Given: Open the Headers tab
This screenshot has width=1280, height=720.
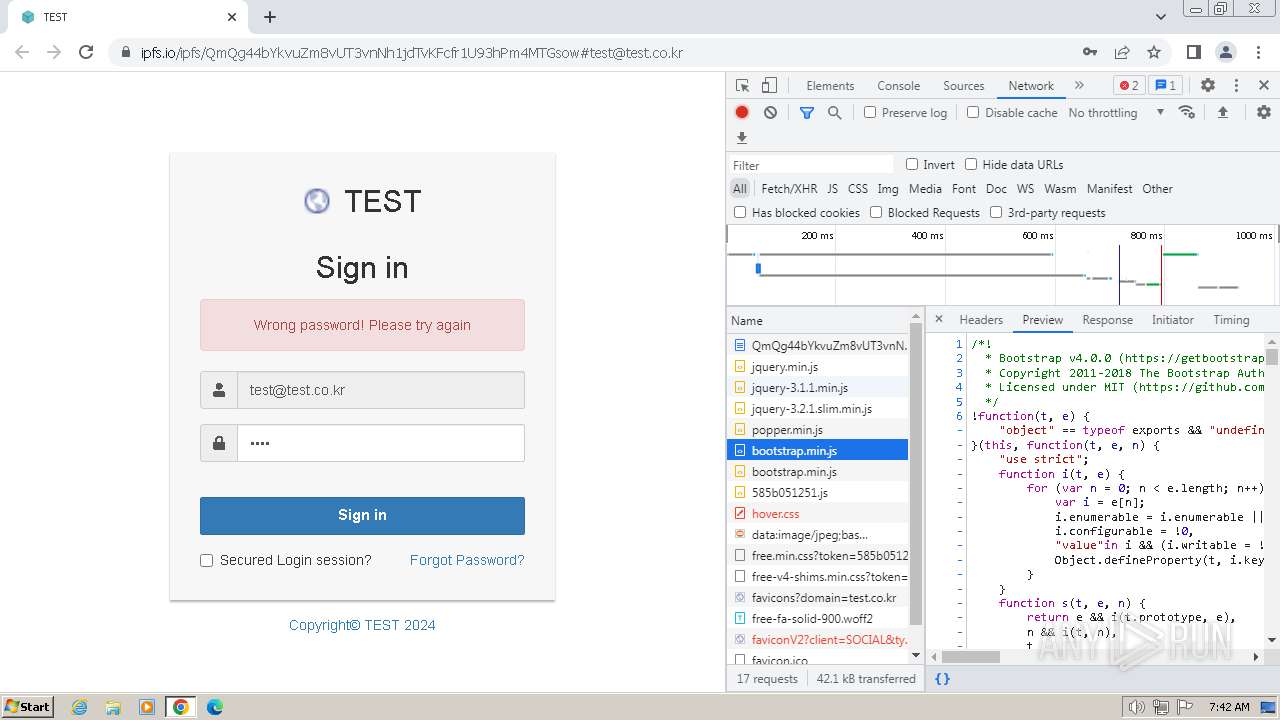Looking at the screenshot, I should (981, 320).
